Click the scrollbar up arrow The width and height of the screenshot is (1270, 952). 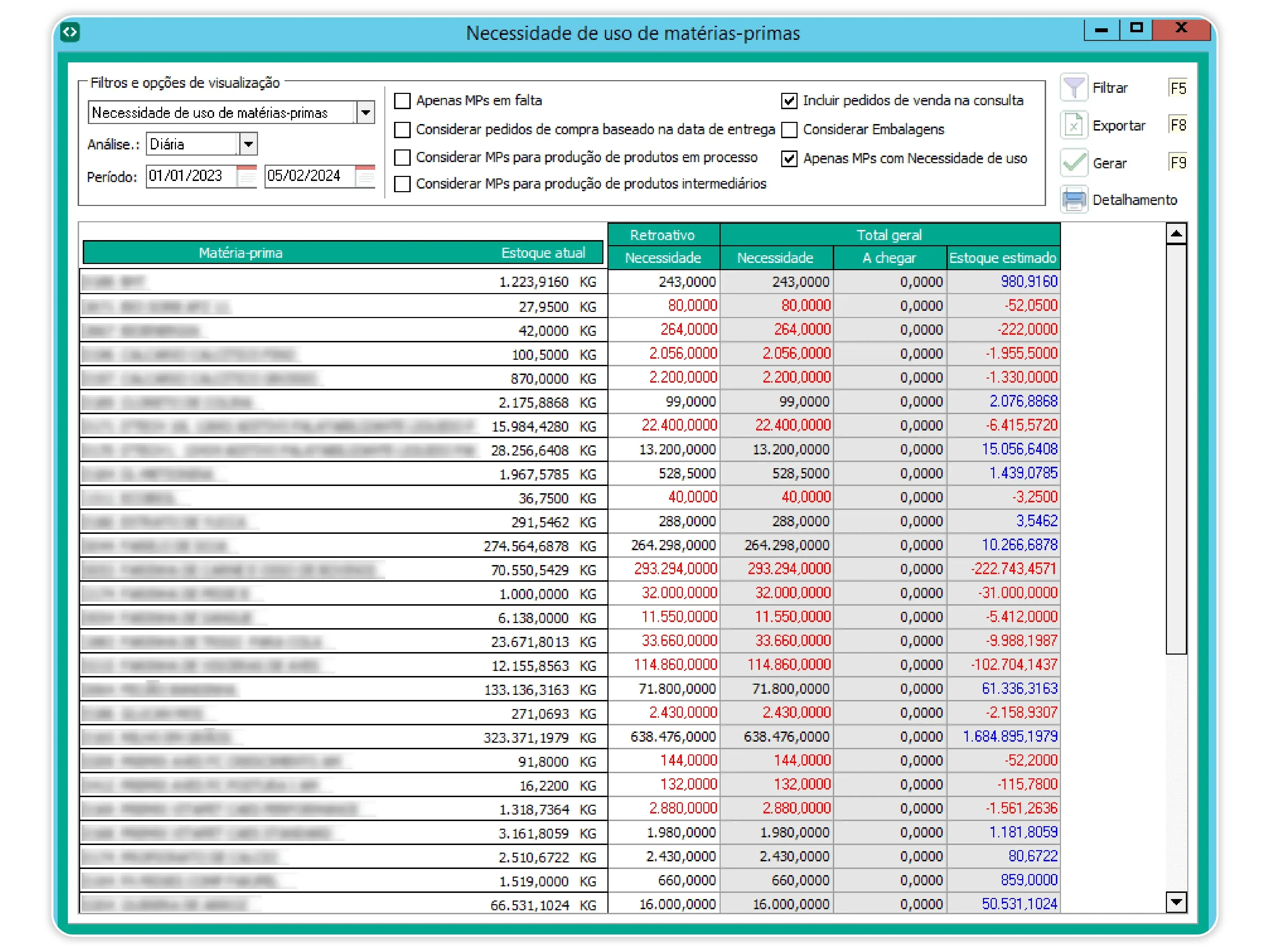tap(1176, 234)
